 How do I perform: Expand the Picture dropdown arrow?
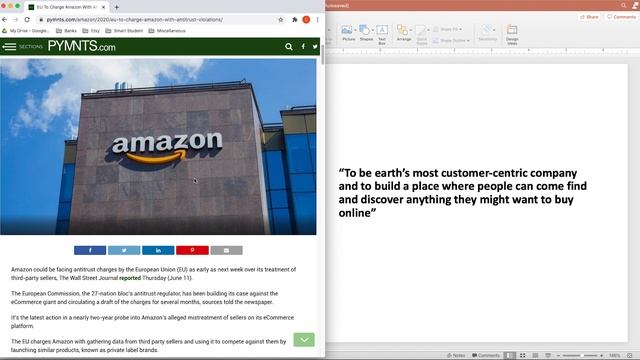(355, 30)
